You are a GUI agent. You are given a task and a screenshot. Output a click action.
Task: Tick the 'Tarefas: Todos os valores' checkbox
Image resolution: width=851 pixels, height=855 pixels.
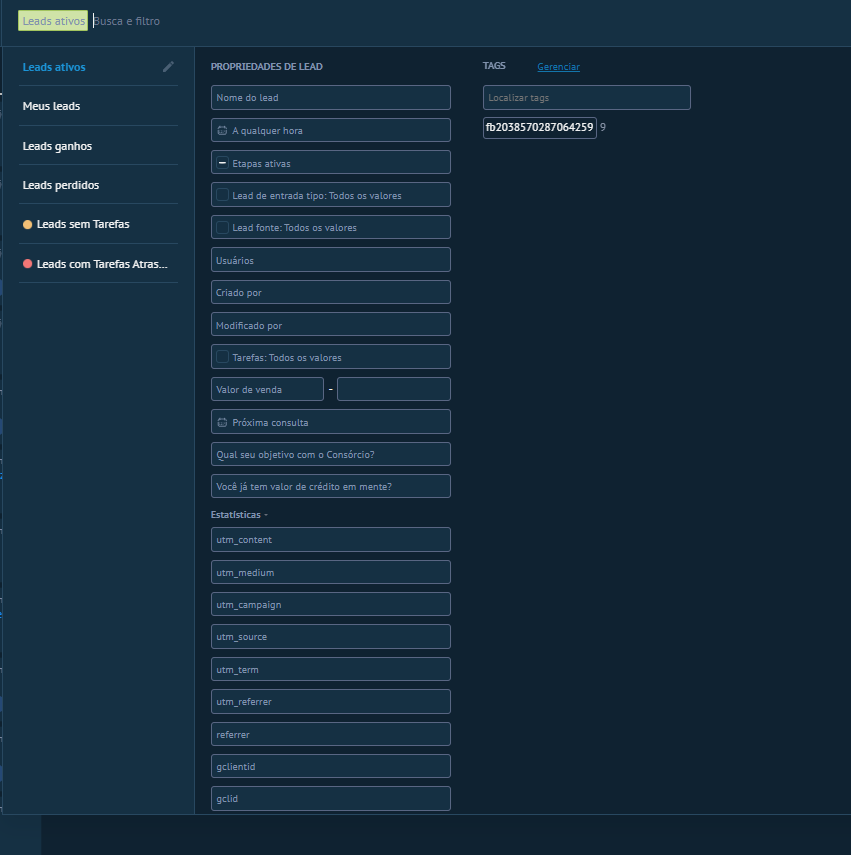pyautogui.click(x=222, y=357)
